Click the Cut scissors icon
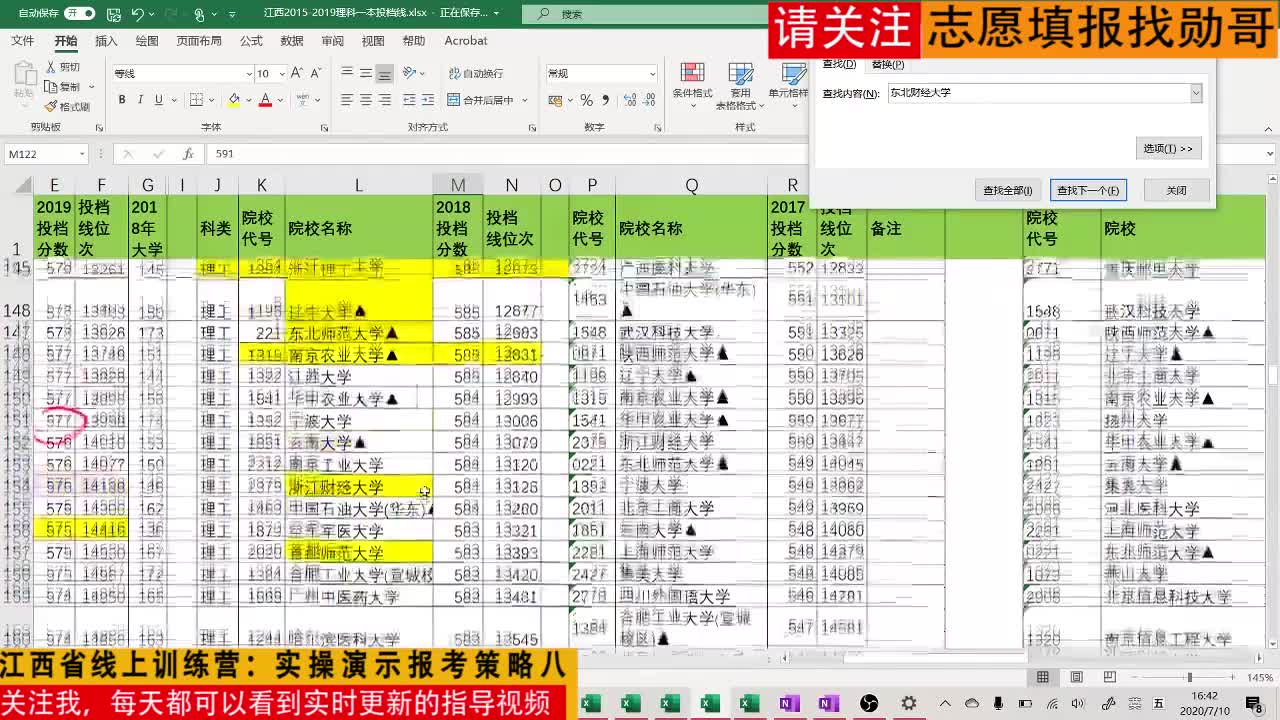 pyautogui.click(x=50, y=67)
